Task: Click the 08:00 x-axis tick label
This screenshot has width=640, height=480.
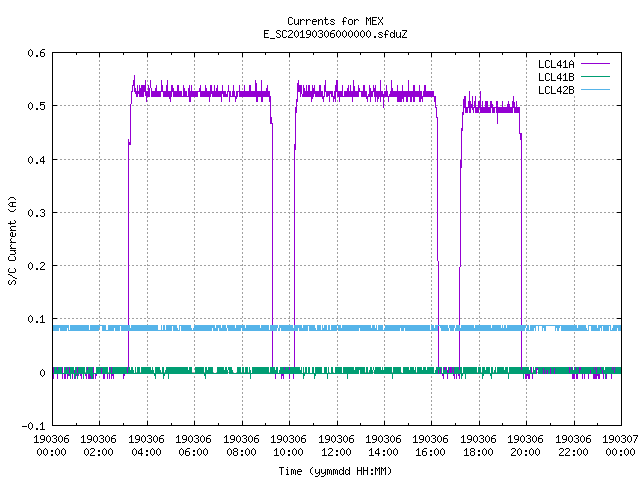Action: 241,452
